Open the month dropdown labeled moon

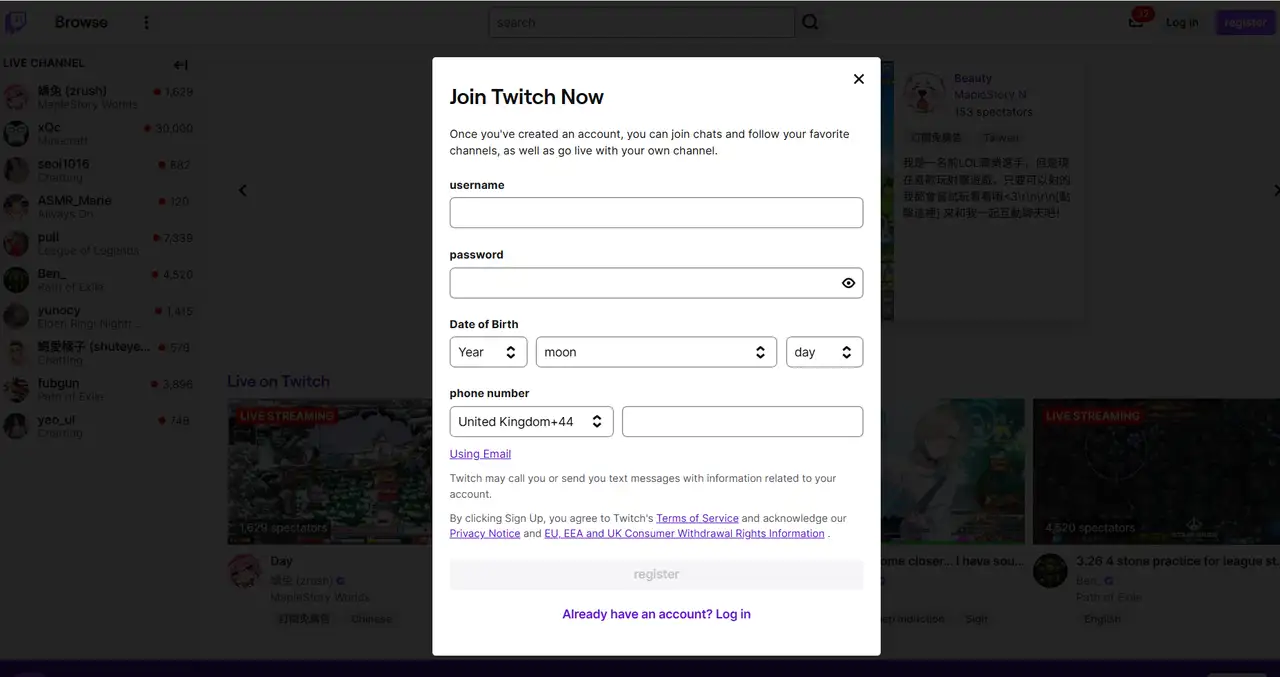656,352
